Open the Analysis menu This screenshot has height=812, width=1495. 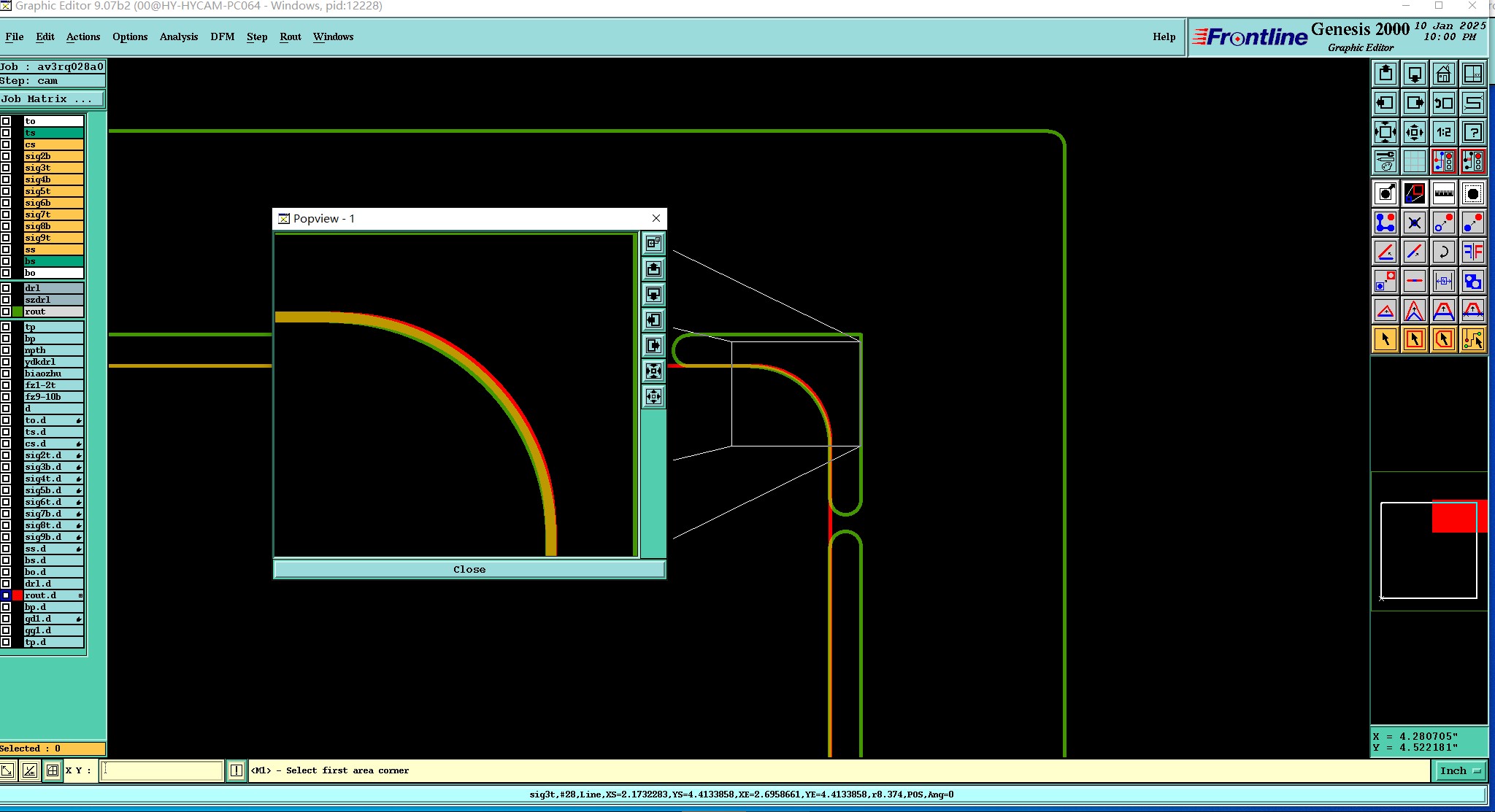[178, 36]
